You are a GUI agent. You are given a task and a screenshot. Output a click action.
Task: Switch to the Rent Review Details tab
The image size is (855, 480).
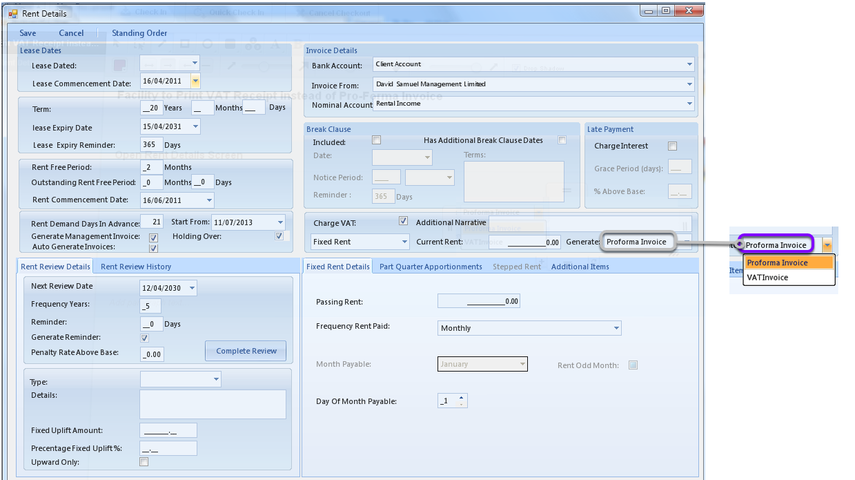coord(55,267)
